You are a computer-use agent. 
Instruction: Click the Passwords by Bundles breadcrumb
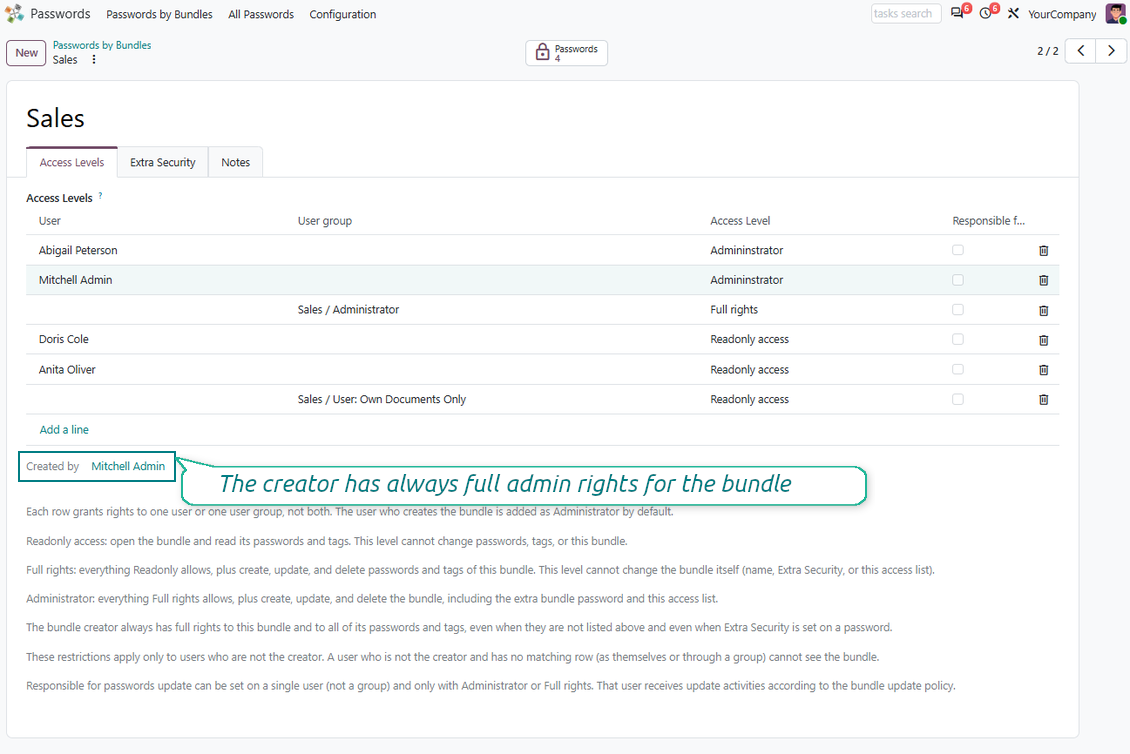102,45
